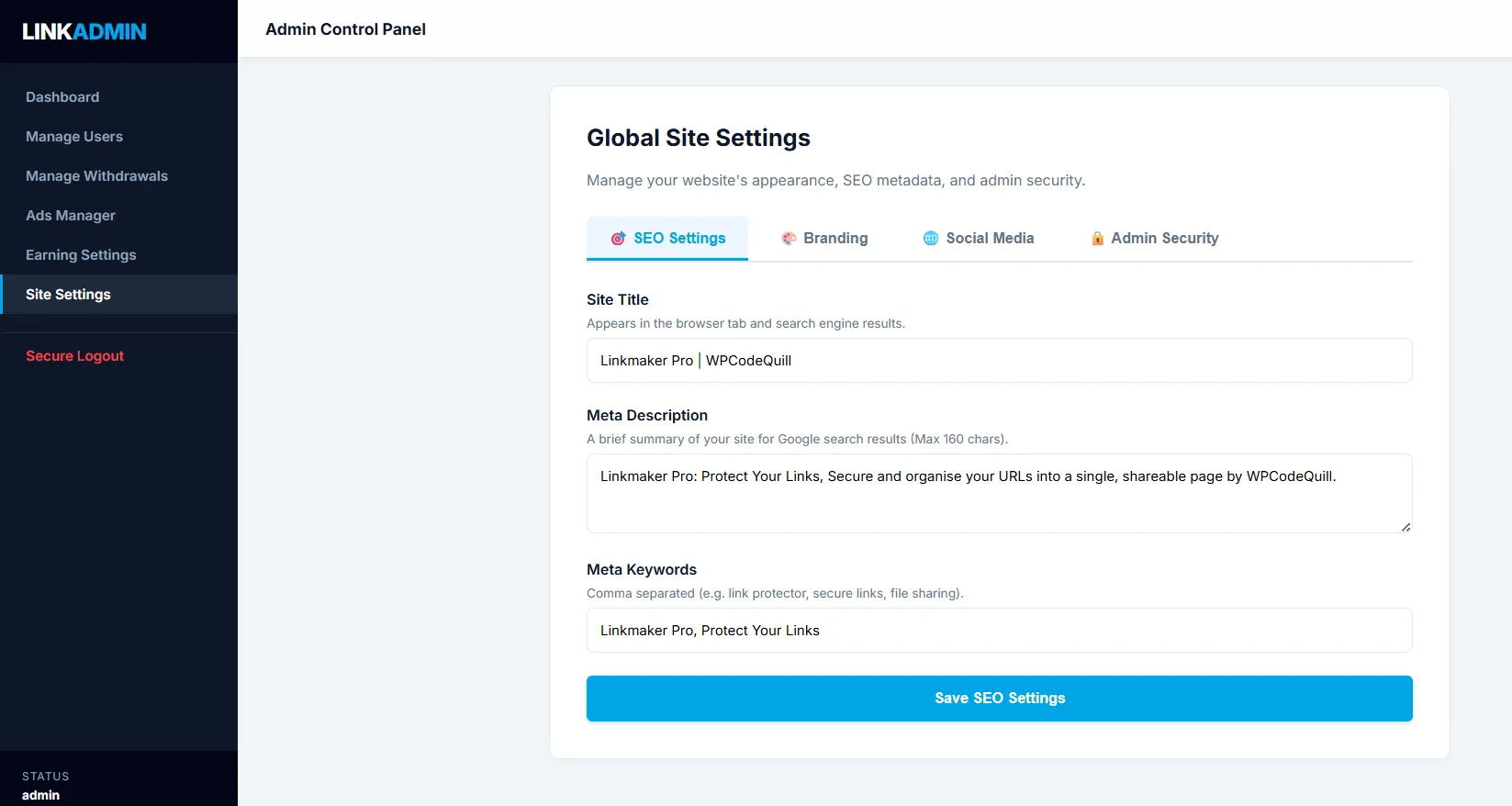Click the padlock icon beside Admin Security
This screenshot has height=806, width=1512.
(x=1097, y=239)
